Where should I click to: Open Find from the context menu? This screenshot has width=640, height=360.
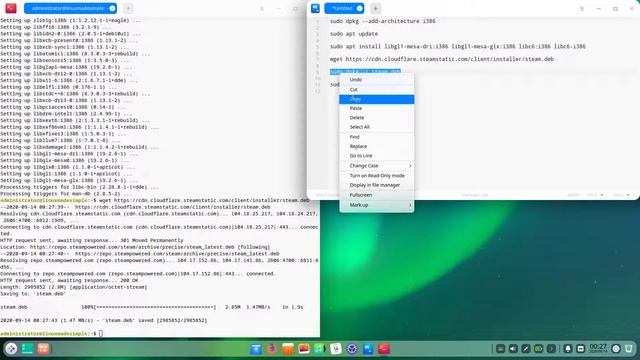point(376,137)
